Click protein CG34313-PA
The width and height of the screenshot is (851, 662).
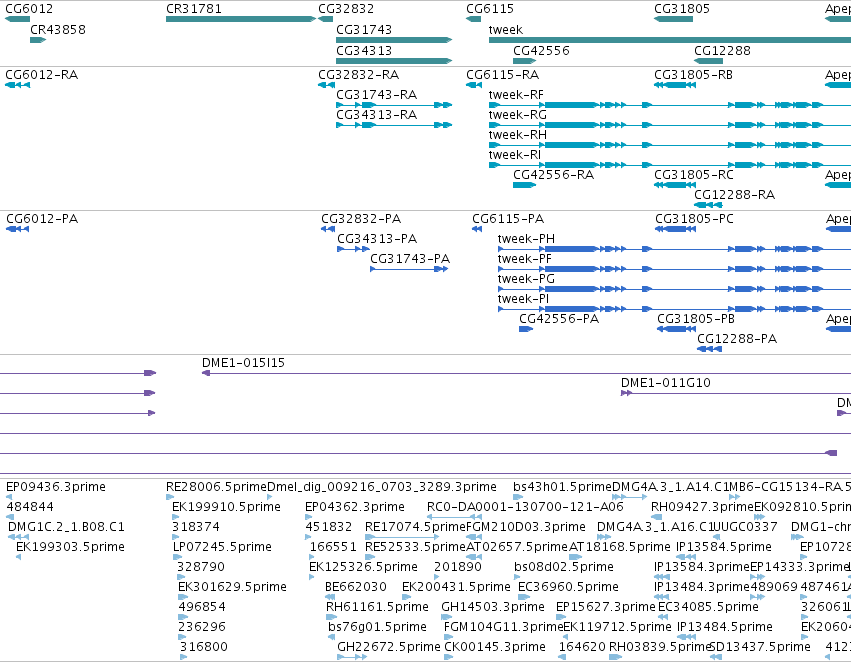377,239
